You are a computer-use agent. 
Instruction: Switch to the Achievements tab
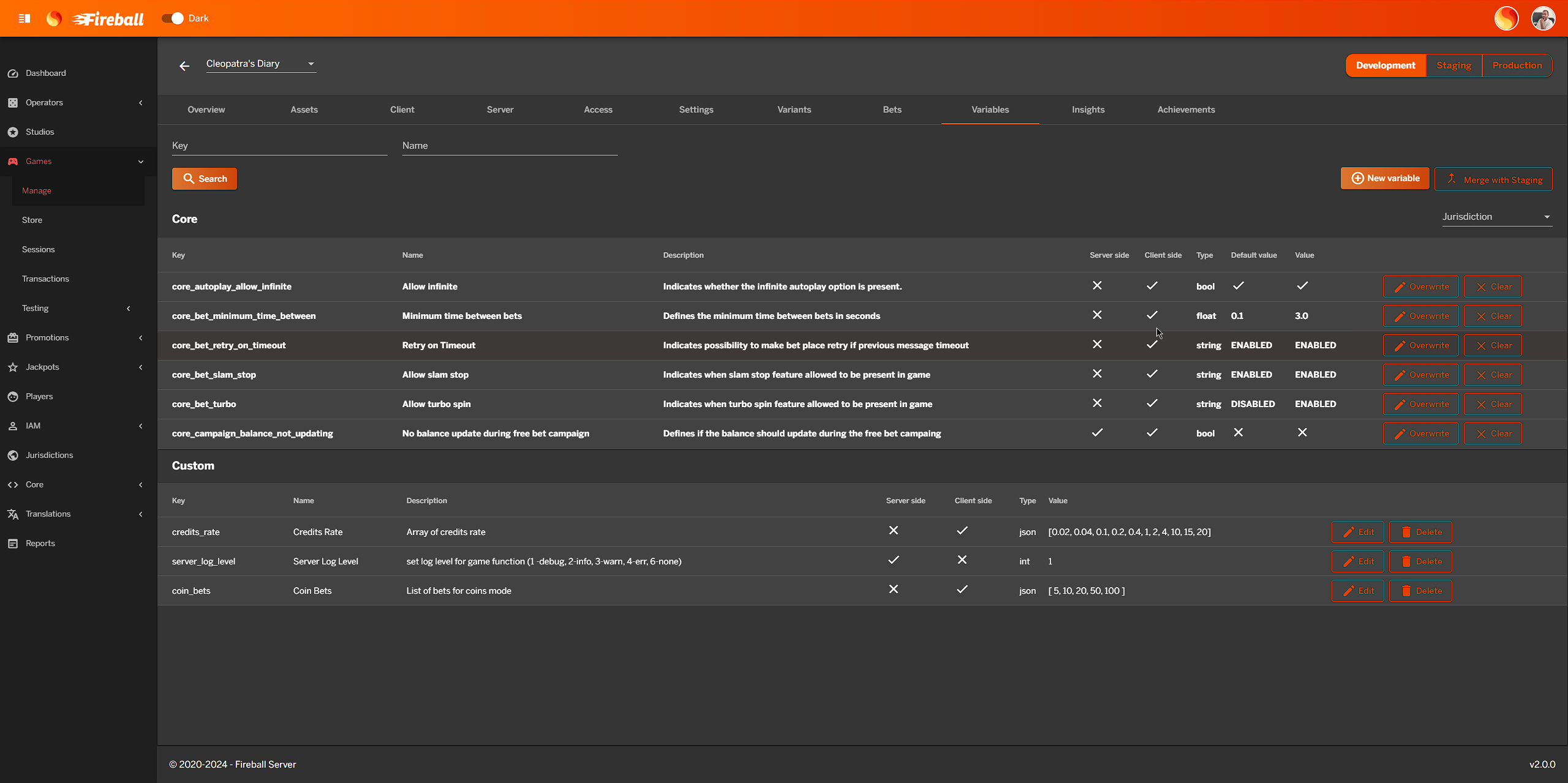pos(1186,110)
